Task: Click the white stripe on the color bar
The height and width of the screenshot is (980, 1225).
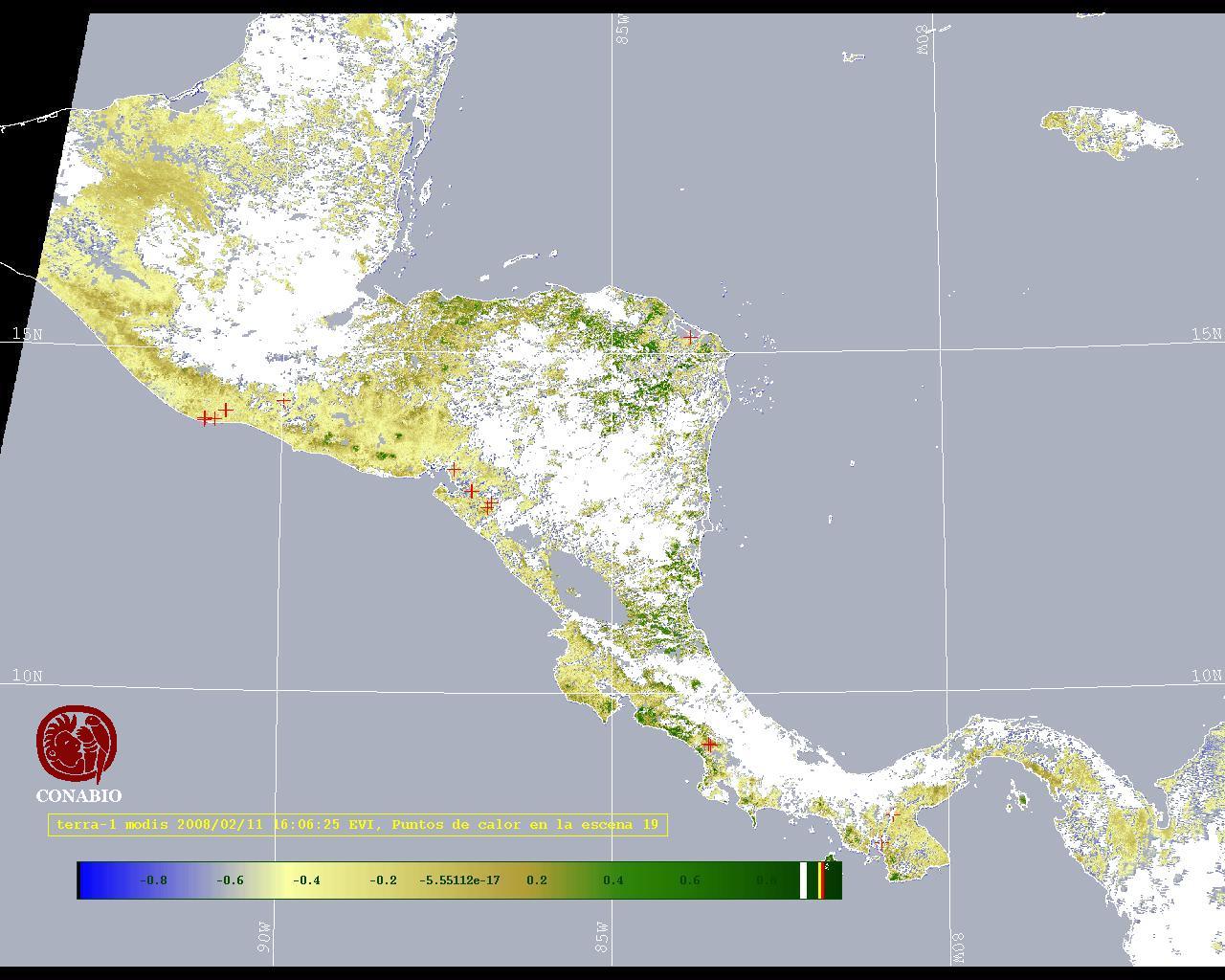Action: tap(803, 880)
